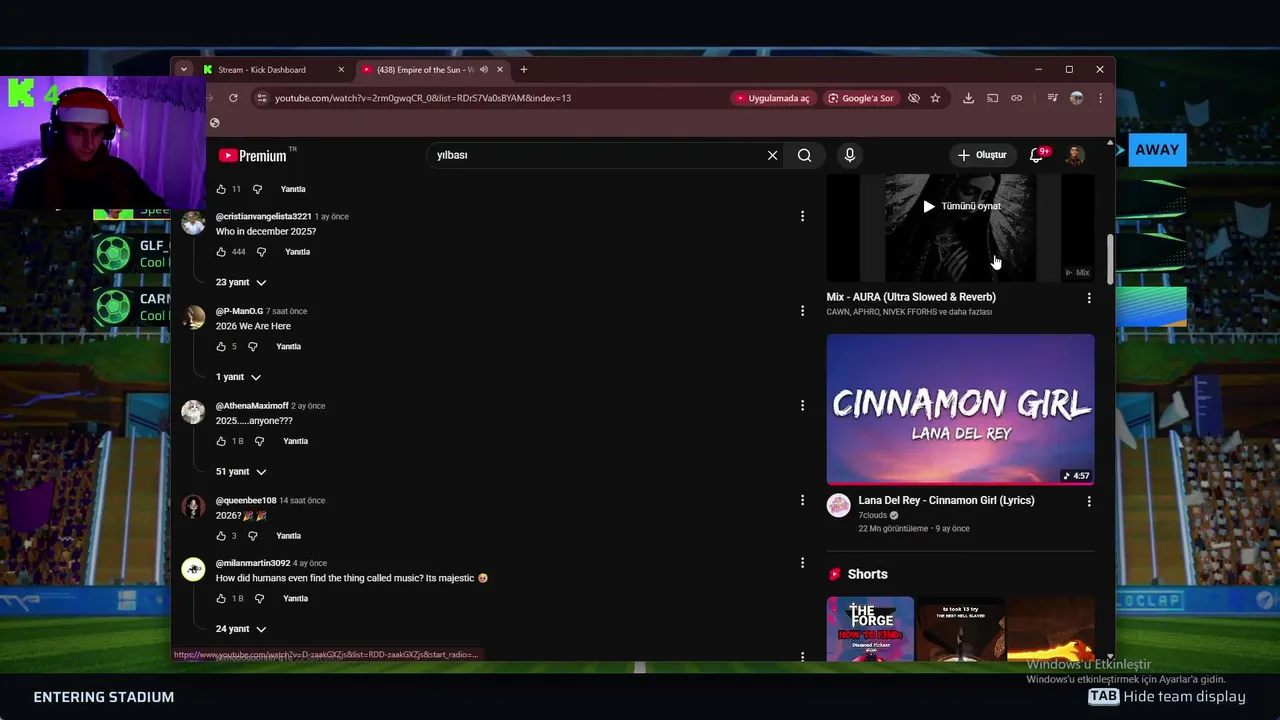Open options for Cinnamon Girl video
This screenshot has width=1280, height=720.
point(1089,501)
